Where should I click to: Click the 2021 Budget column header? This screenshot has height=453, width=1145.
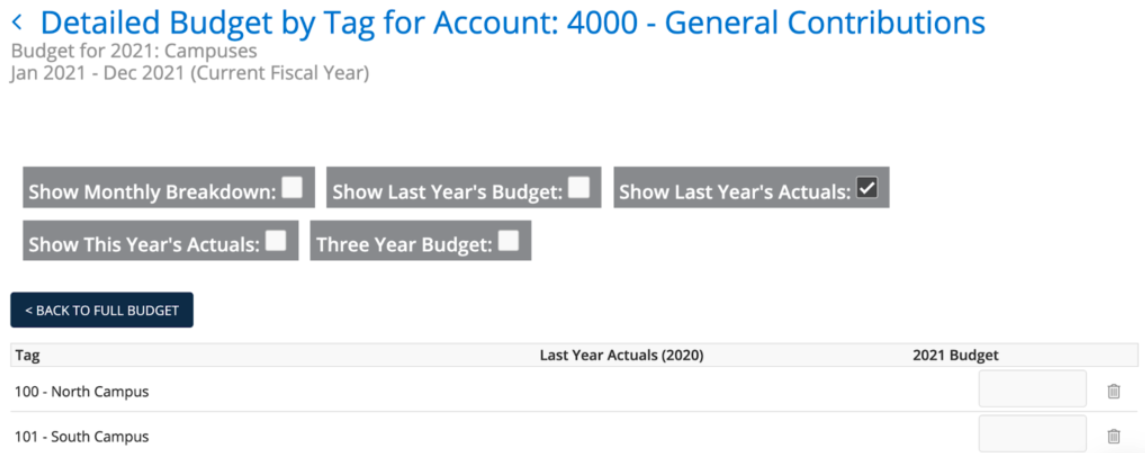[955, 356]
